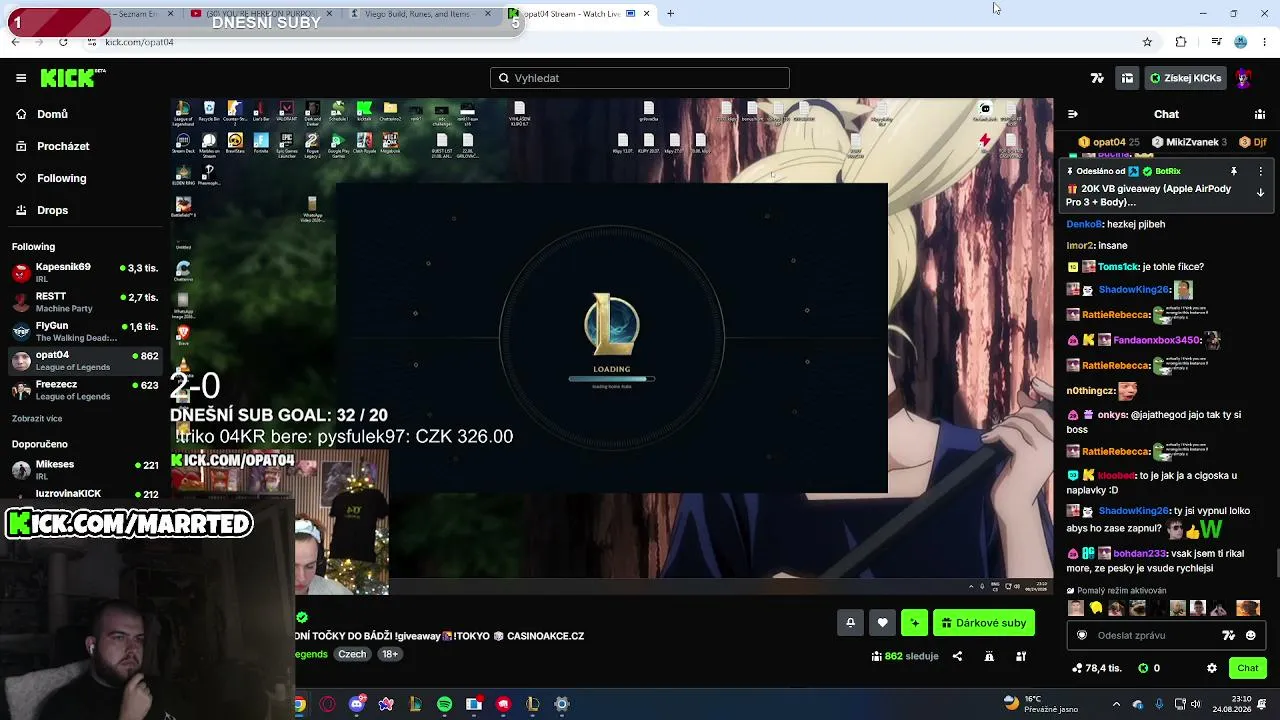Expand the pinned giveaway message arrow
This screenshot has width=1280, height=720.
click(x=1260, y=193)
